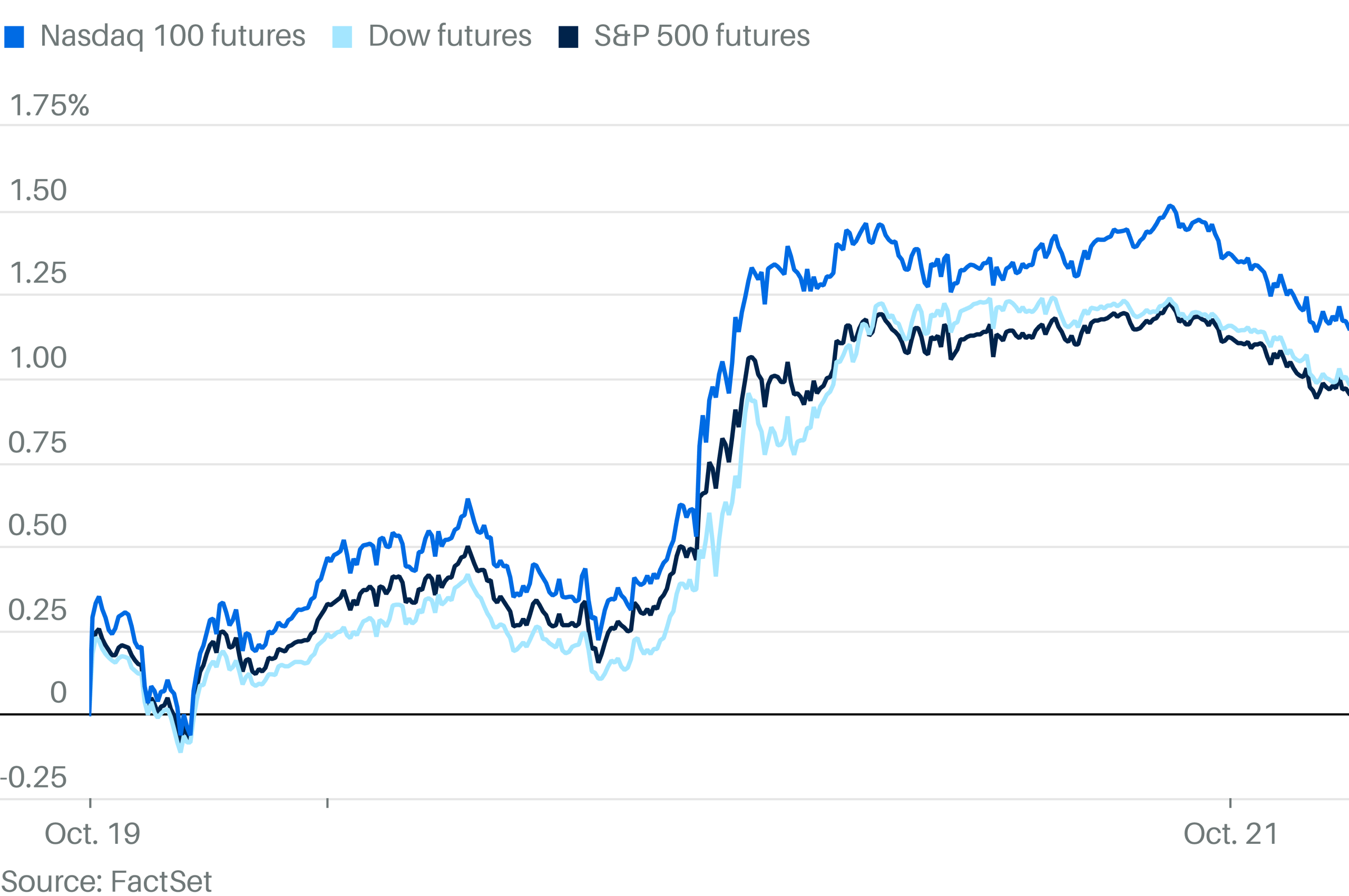Image resolution: width=1349 pixels, height=896 pixels.
Task: Click the -0.25 y-axis label
Action: point(34,777)
